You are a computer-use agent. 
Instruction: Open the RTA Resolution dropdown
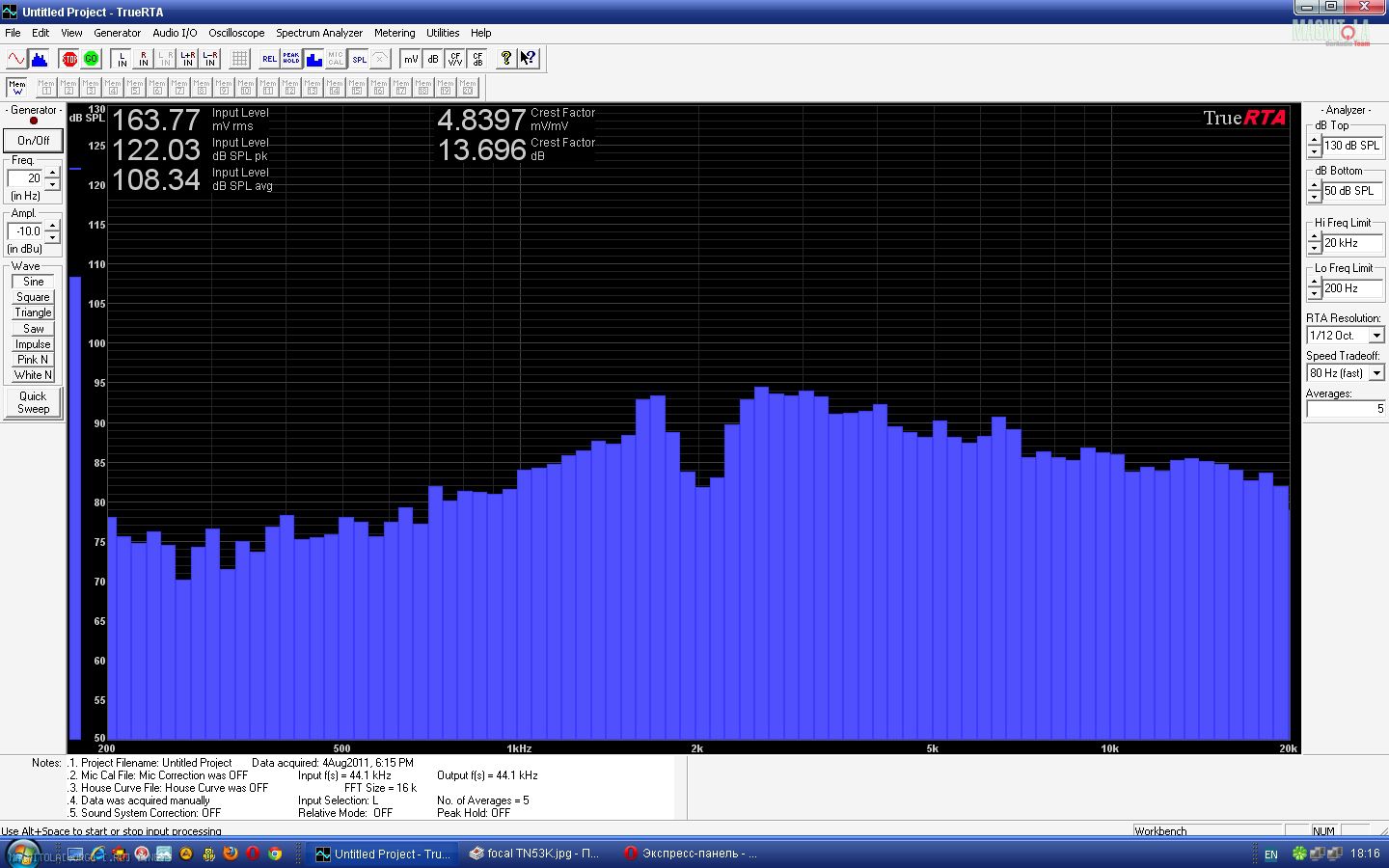(1376, 336)
